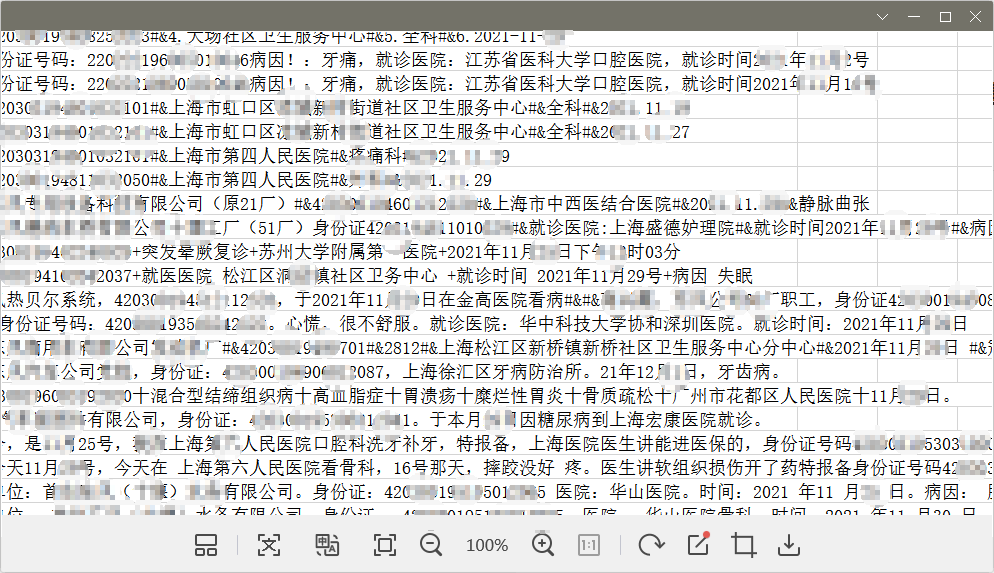The width and height of the screenshot is (994, 573).
Task: Click text '上海宏康医院就诊'
Action: click(x=680, y=420)
